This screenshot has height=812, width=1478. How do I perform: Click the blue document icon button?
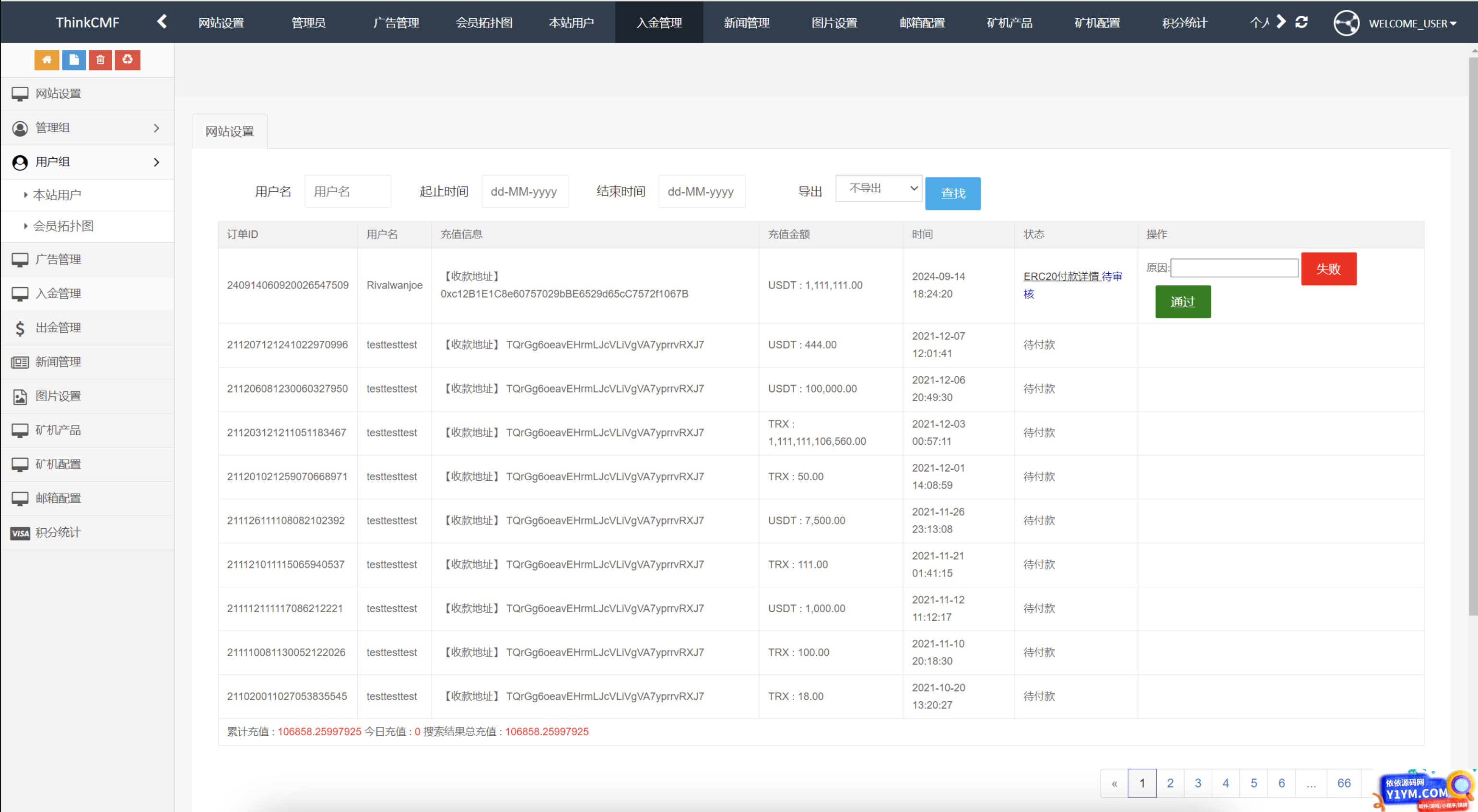(x=73, y=59)
